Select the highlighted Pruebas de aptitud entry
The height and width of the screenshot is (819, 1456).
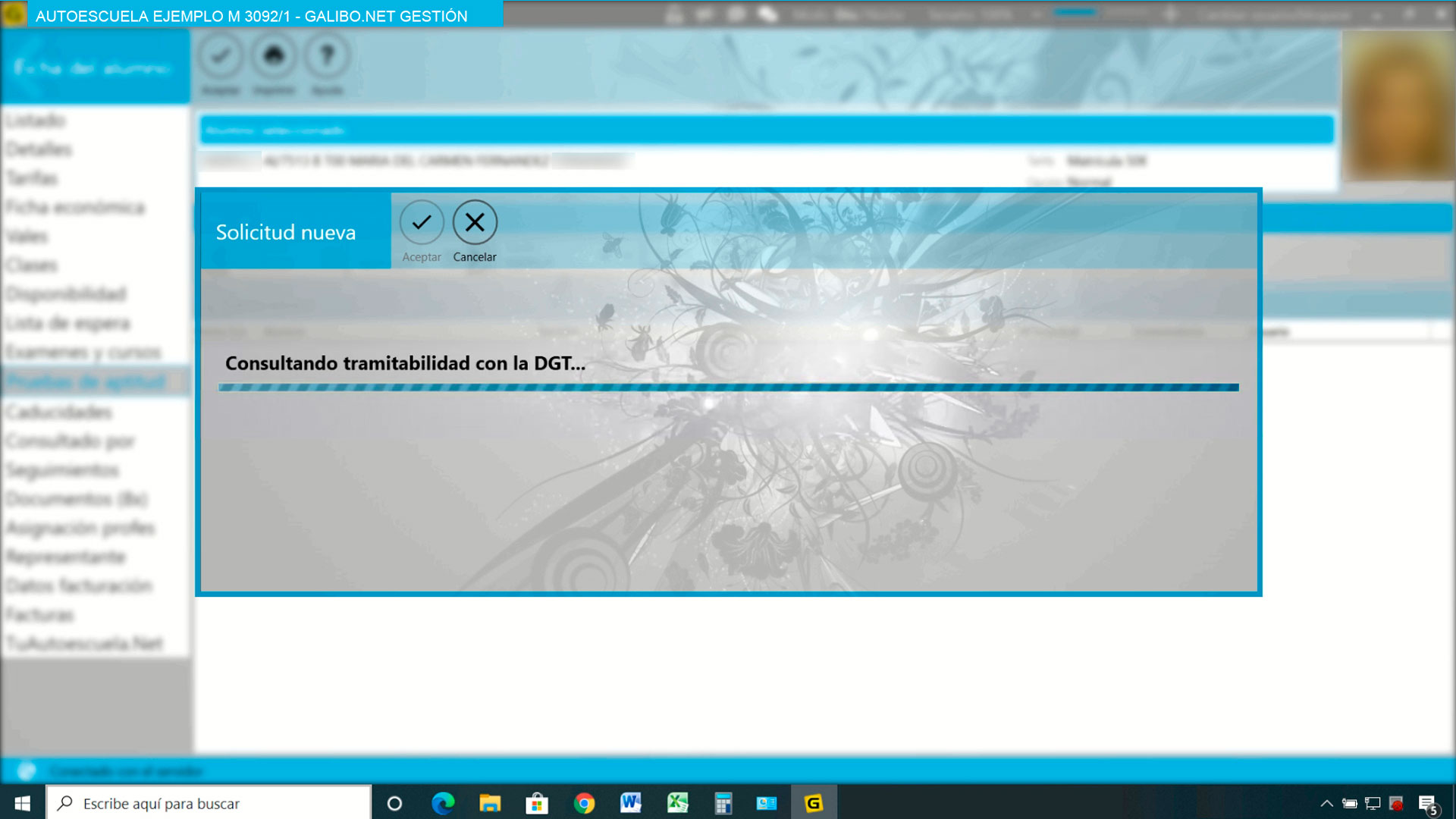pos(95,381)
